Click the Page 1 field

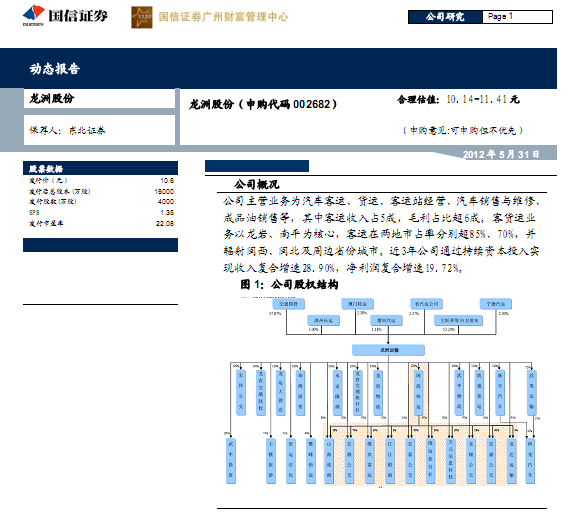pos(517,17)
